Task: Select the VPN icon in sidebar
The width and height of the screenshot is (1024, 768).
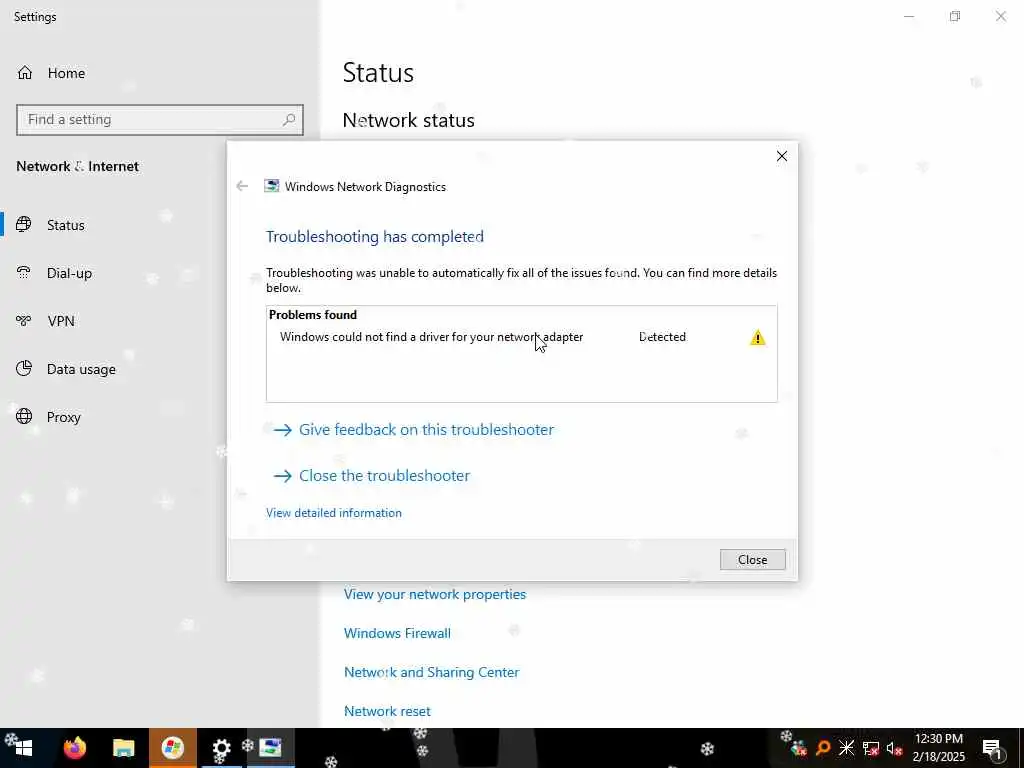Action: 24,321
